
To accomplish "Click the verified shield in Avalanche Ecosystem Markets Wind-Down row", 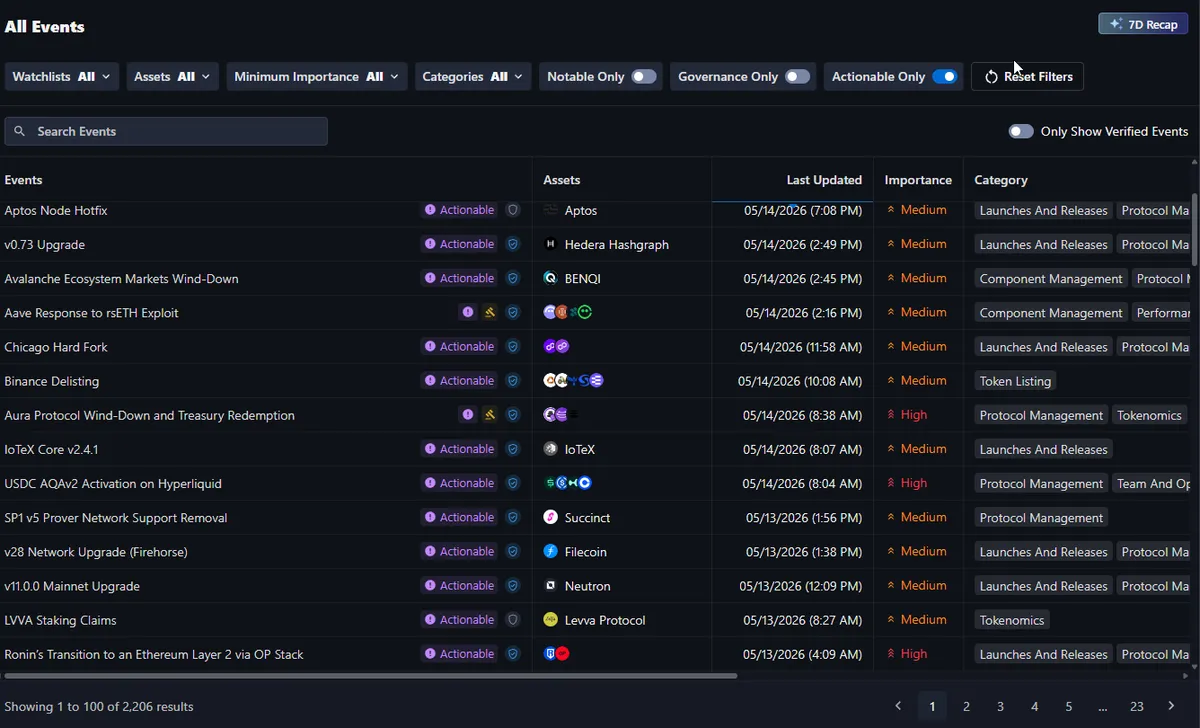I will click(513, 278).
